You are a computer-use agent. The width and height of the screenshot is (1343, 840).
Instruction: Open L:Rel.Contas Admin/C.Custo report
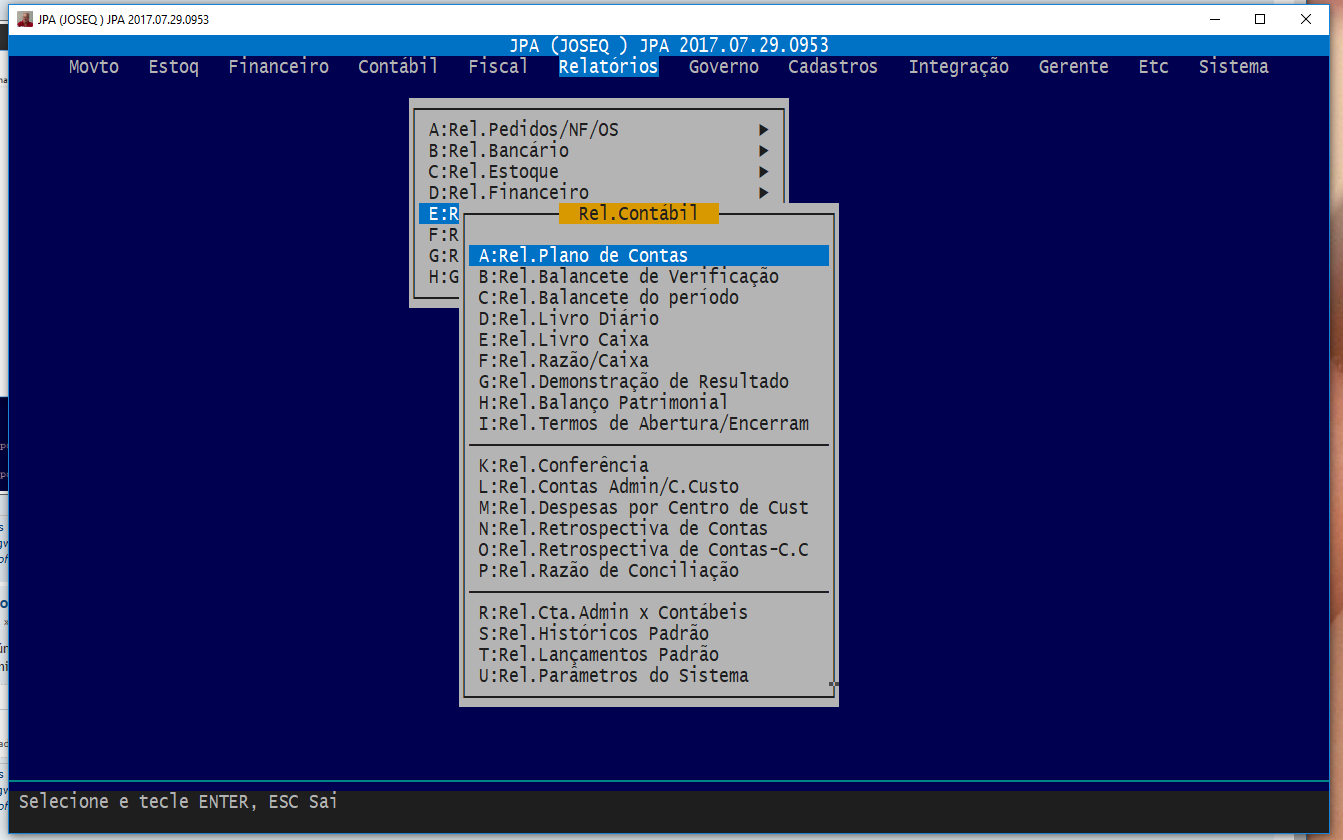pos(649,487)
